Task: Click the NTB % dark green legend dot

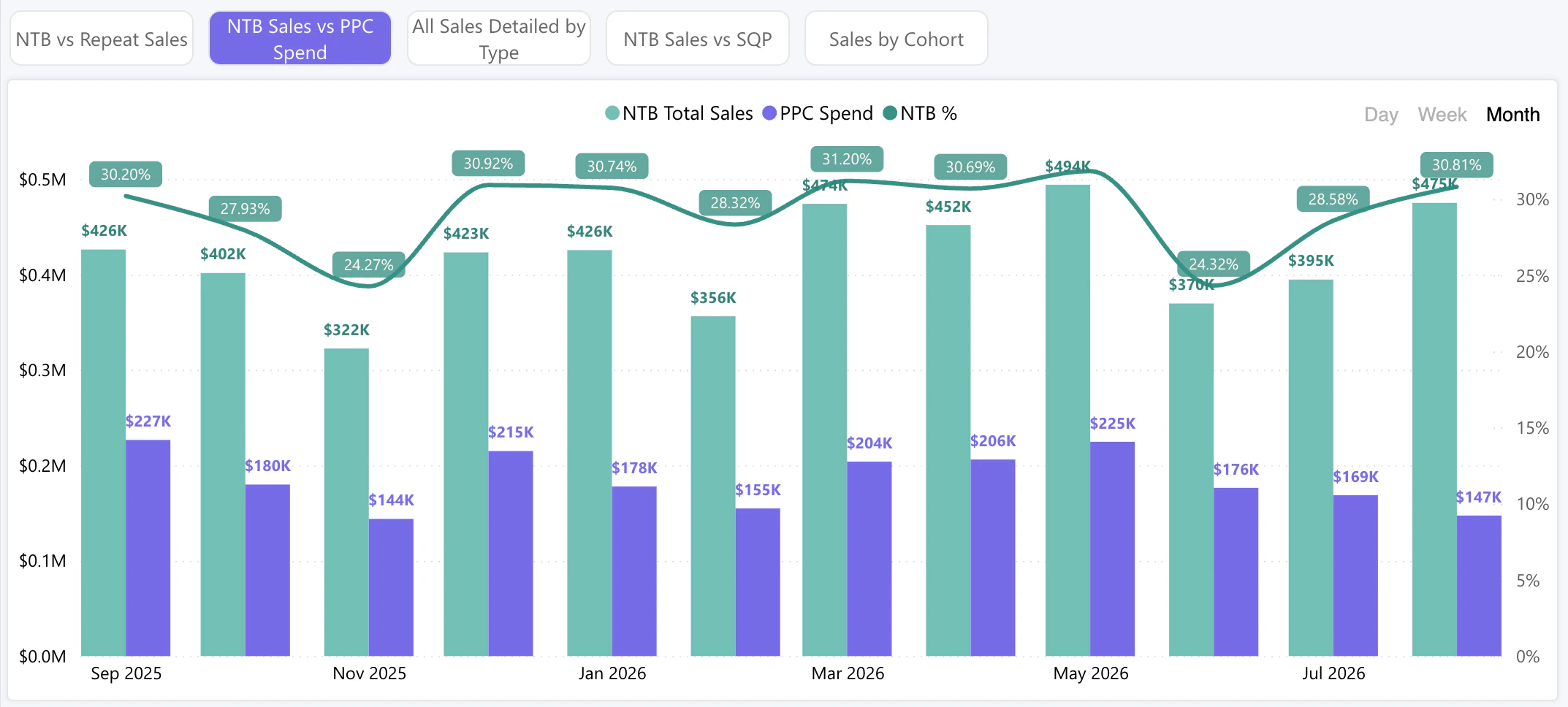Action: (890, 113)
